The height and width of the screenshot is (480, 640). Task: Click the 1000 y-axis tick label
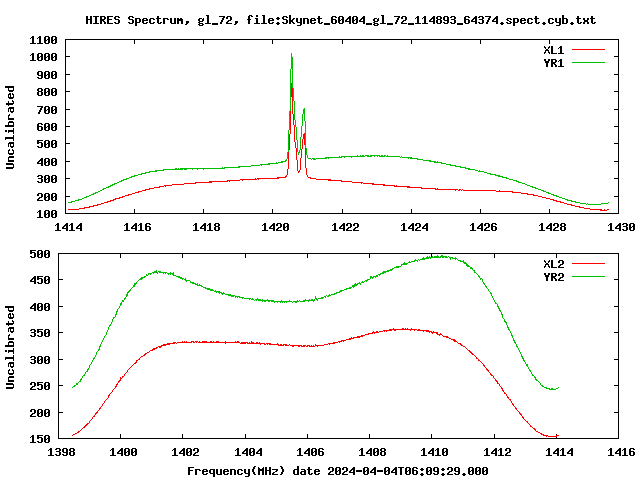click(43, 57)
